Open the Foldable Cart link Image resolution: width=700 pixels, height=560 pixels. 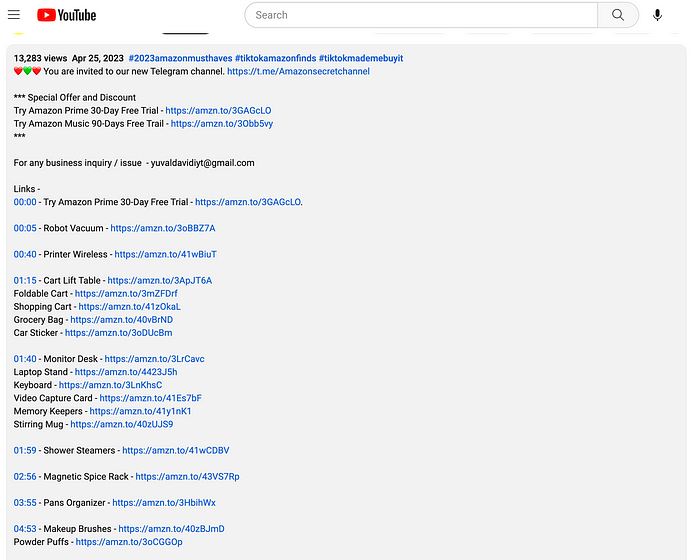[x=126, y=294]
